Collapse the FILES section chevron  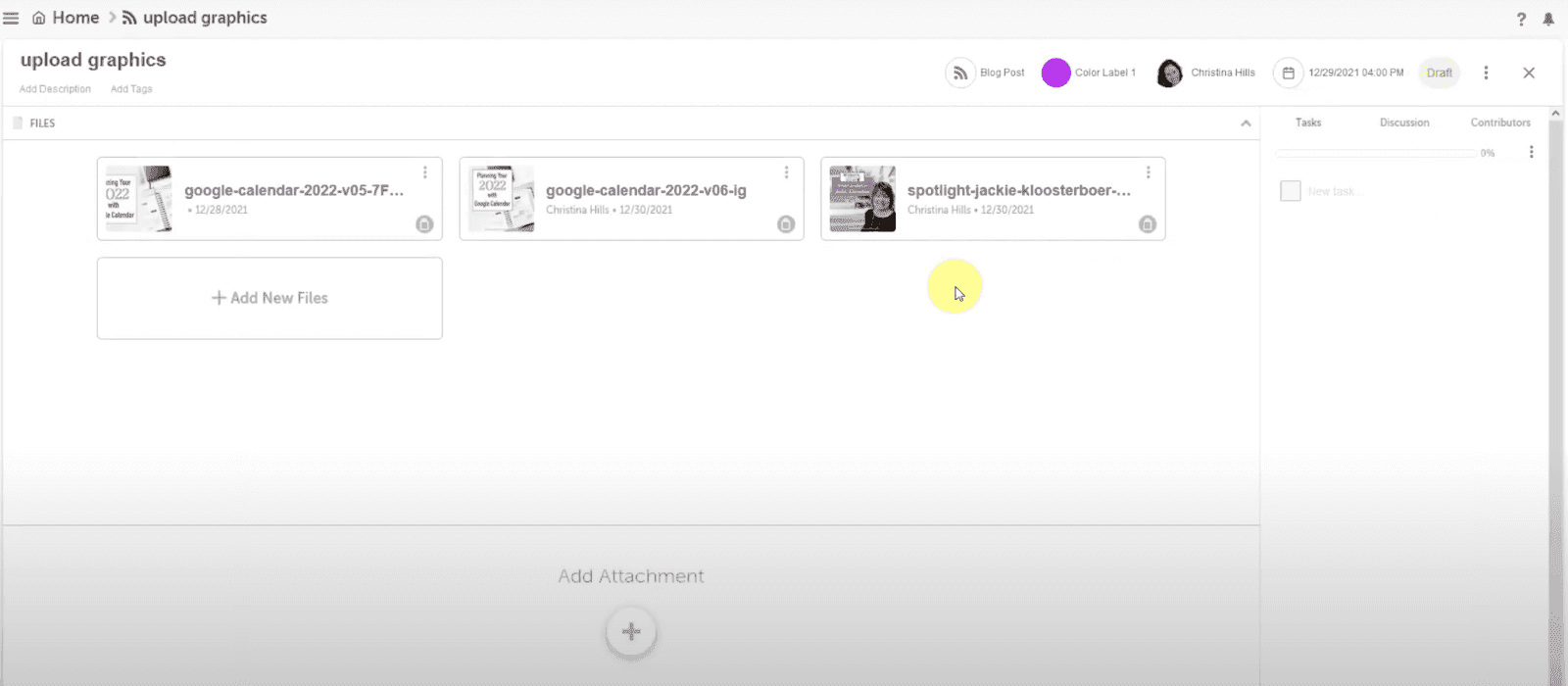point(1246,123)
